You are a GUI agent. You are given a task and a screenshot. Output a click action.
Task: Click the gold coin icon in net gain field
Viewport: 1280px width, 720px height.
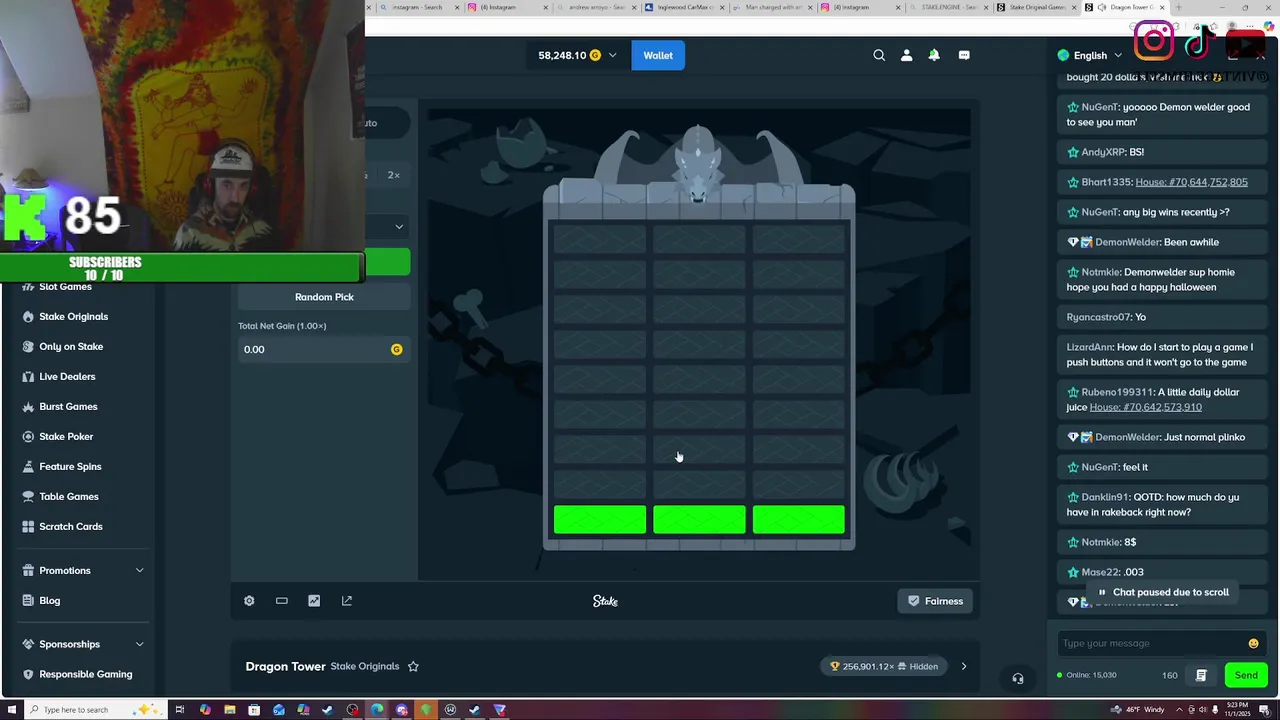[397, 349]
